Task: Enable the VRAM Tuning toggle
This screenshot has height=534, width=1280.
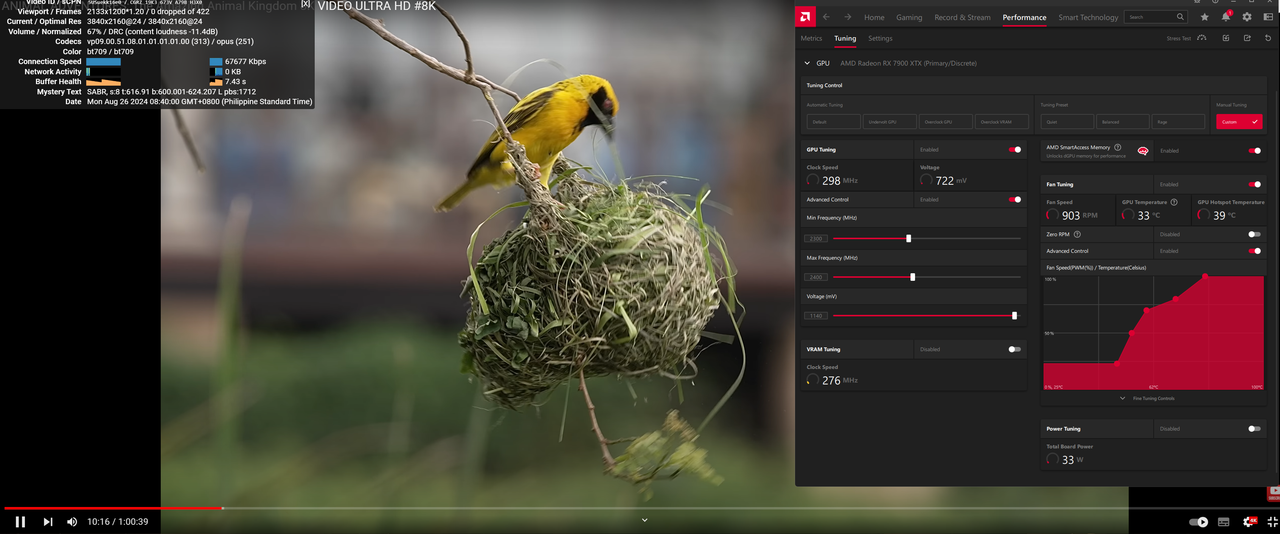Action: pos(1015,349)
